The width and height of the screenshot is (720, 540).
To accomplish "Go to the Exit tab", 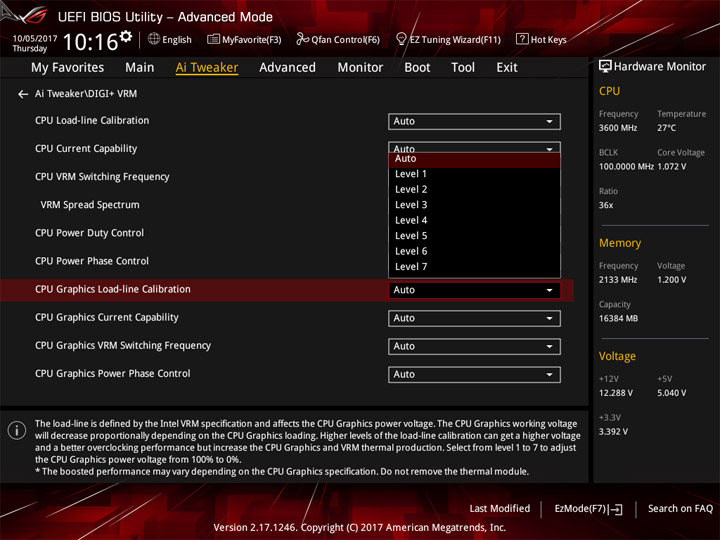I will coord(506,68).
